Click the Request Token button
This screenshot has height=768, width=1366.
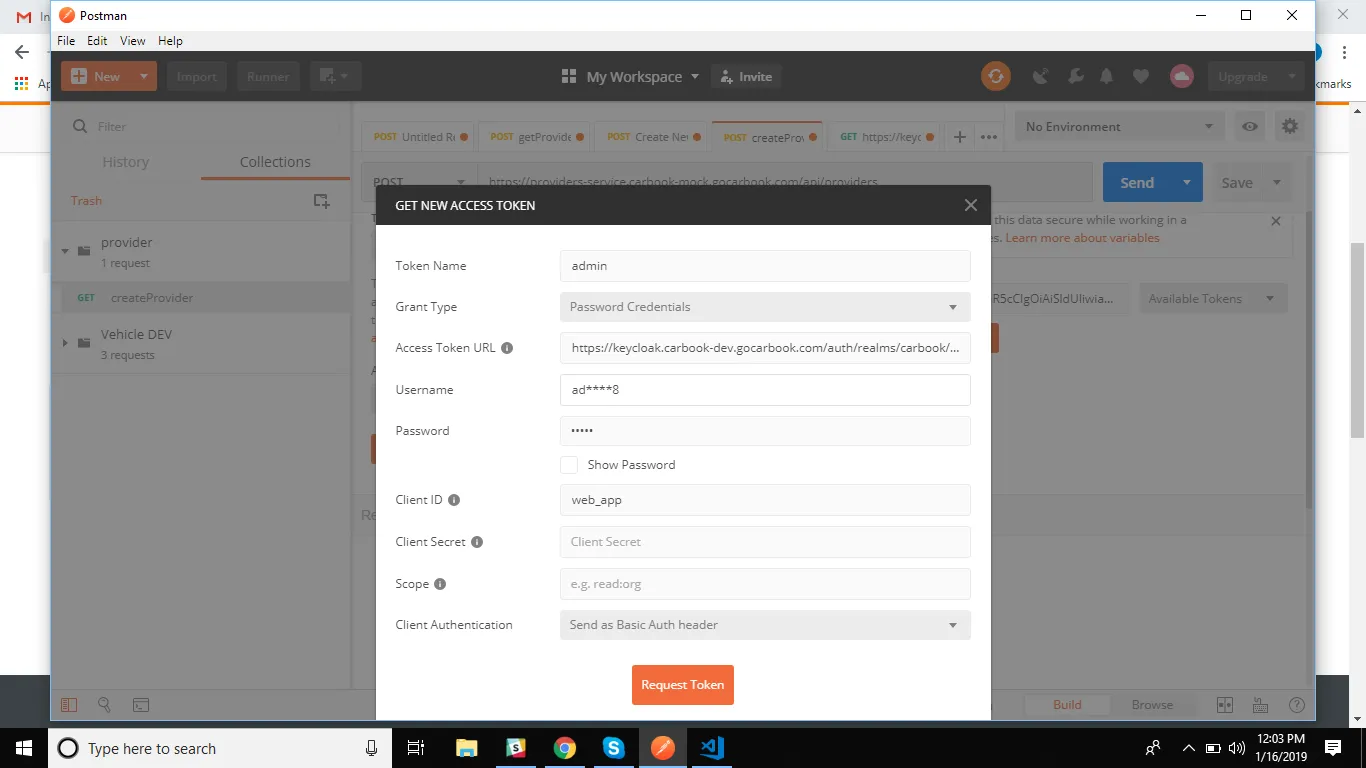point(683,685)
